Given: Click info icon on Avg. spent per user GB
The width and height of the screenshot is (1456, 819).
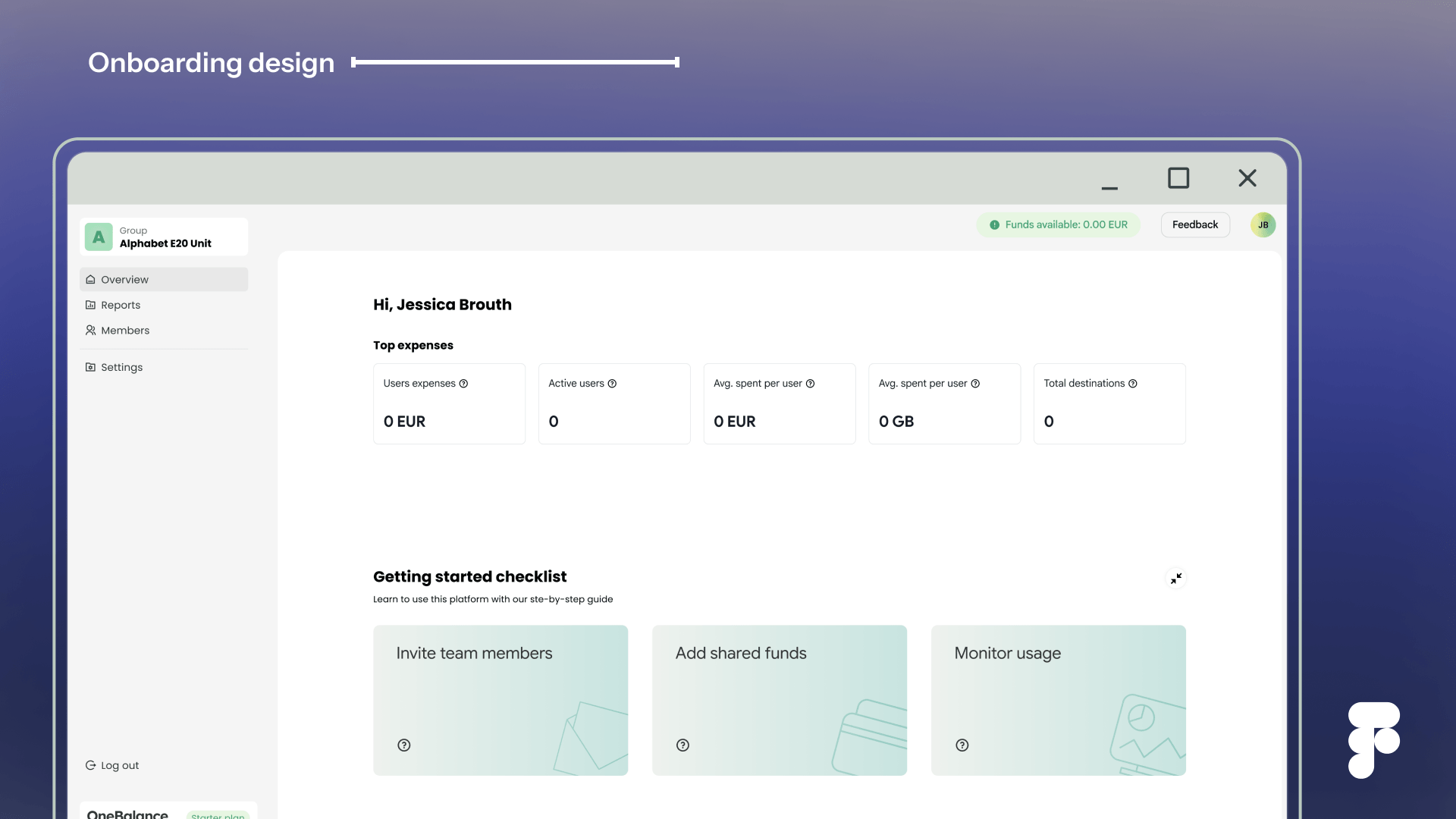Looking at the screenshot, I should (975, 384).
